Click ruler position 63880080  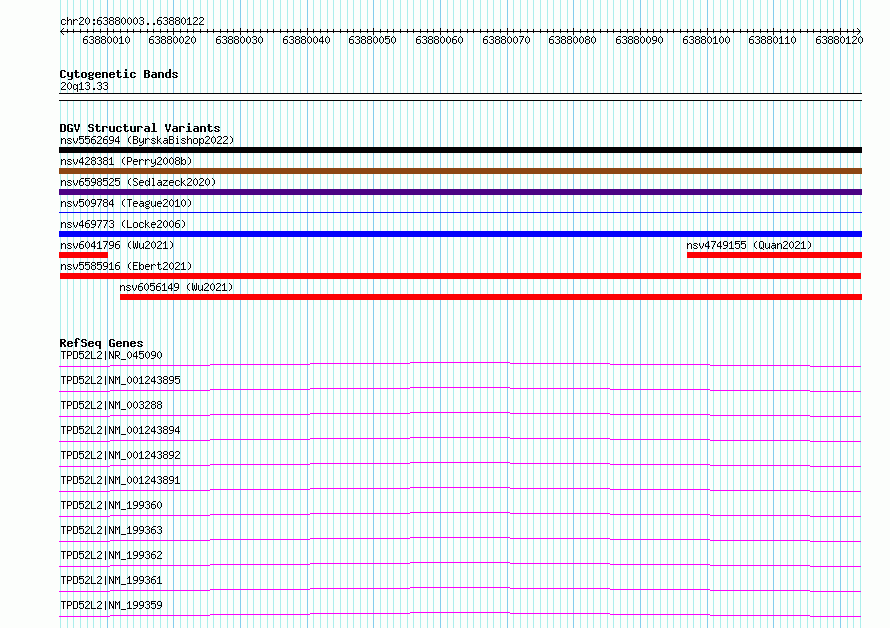click(x=572, y=40)
